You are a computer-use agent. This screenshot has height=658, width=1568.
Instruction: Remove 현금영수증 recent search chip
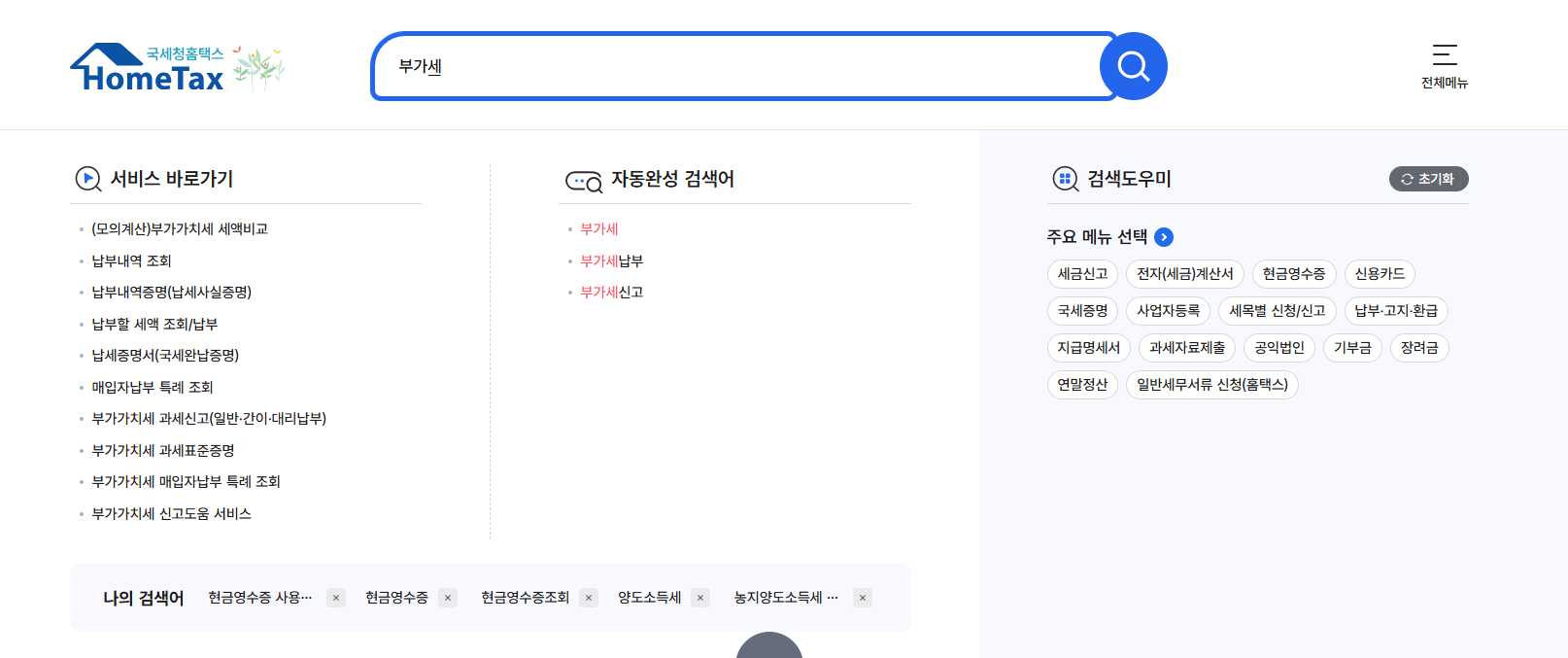click(x=448, y=598)
